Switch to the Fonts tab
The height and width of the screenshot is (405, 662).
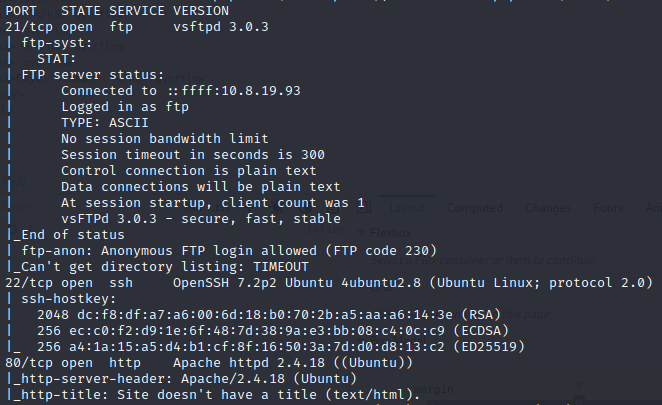[x=609, y=208]
